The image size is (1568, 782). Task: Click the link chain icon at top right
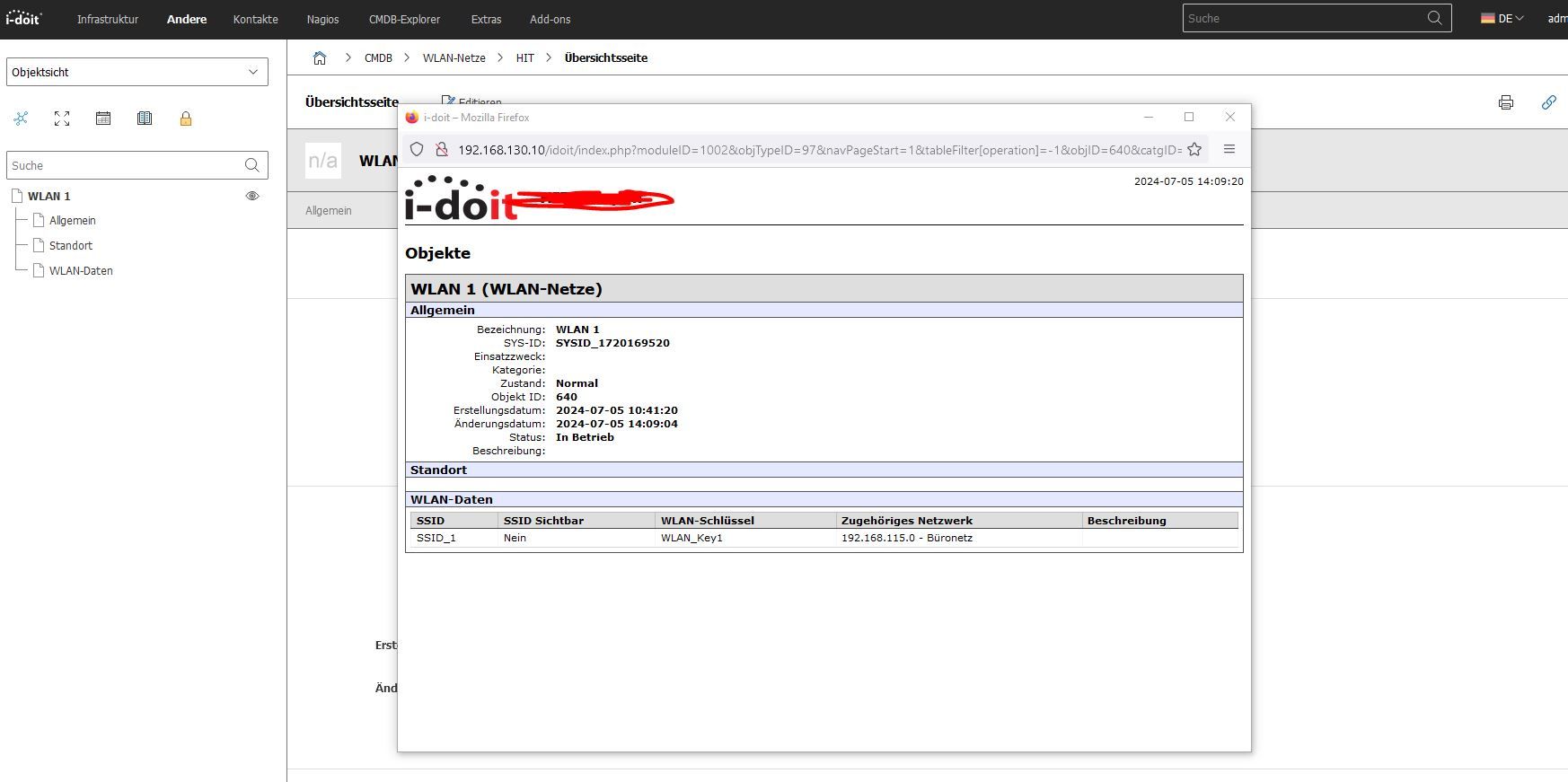[1549, 102]
